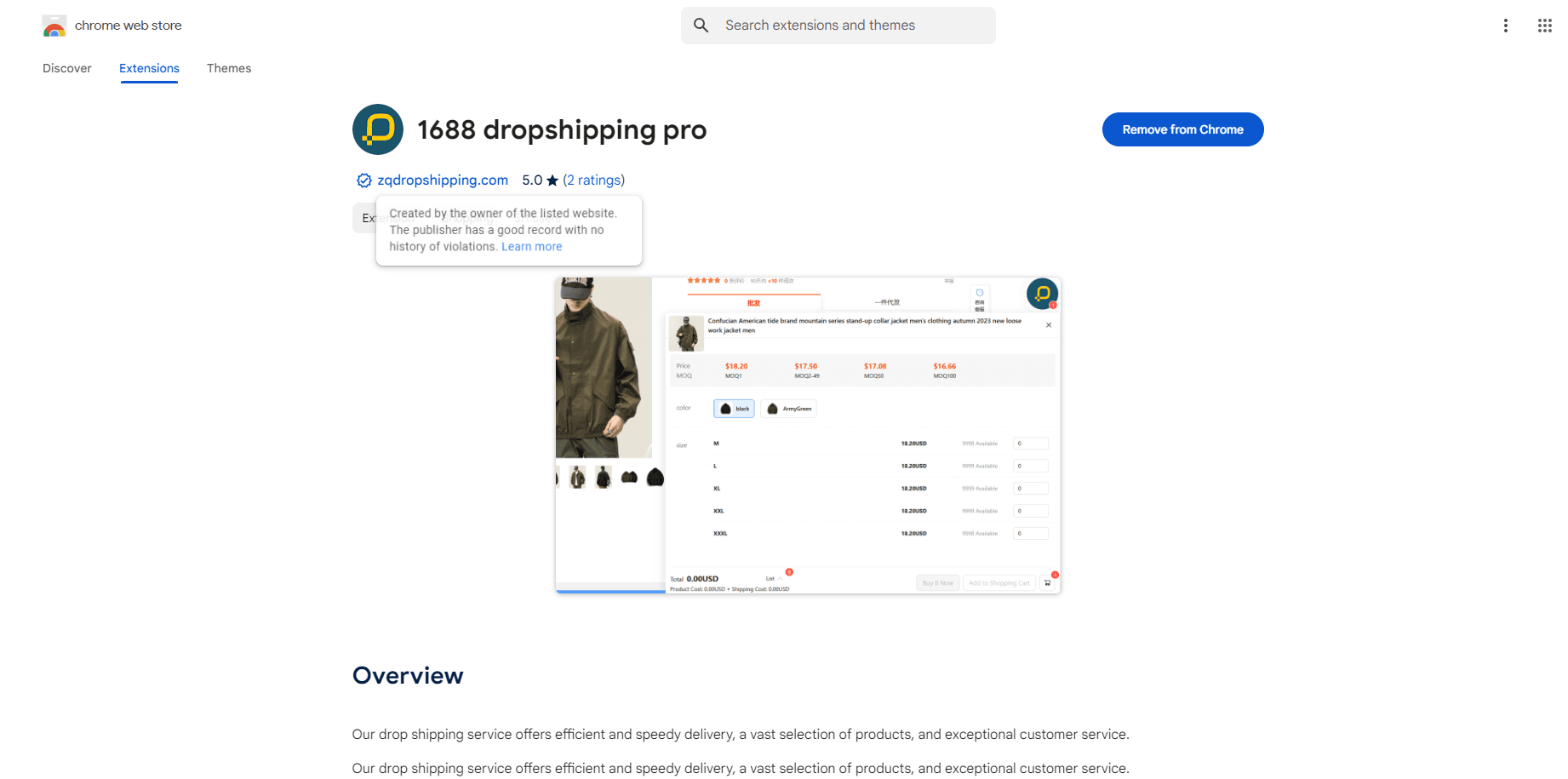Viewport: 1568px width, 779px height.
Task: Click the verified publisher badge icon
Action: [x=363, y=180]
